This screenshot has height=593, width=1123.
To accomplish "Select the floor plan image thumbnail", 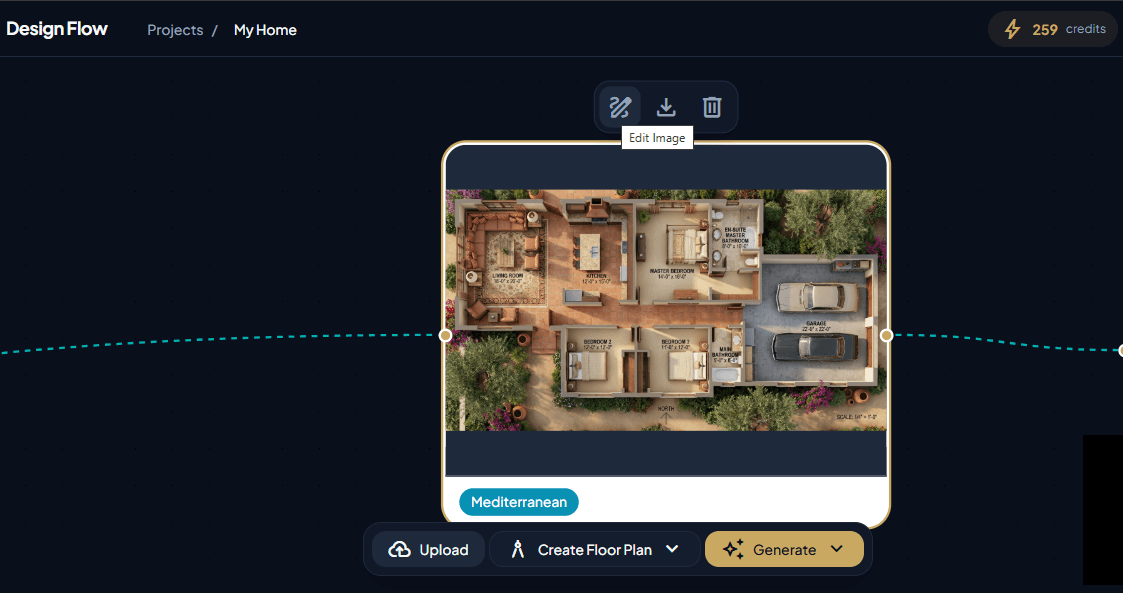I will 665,310.
